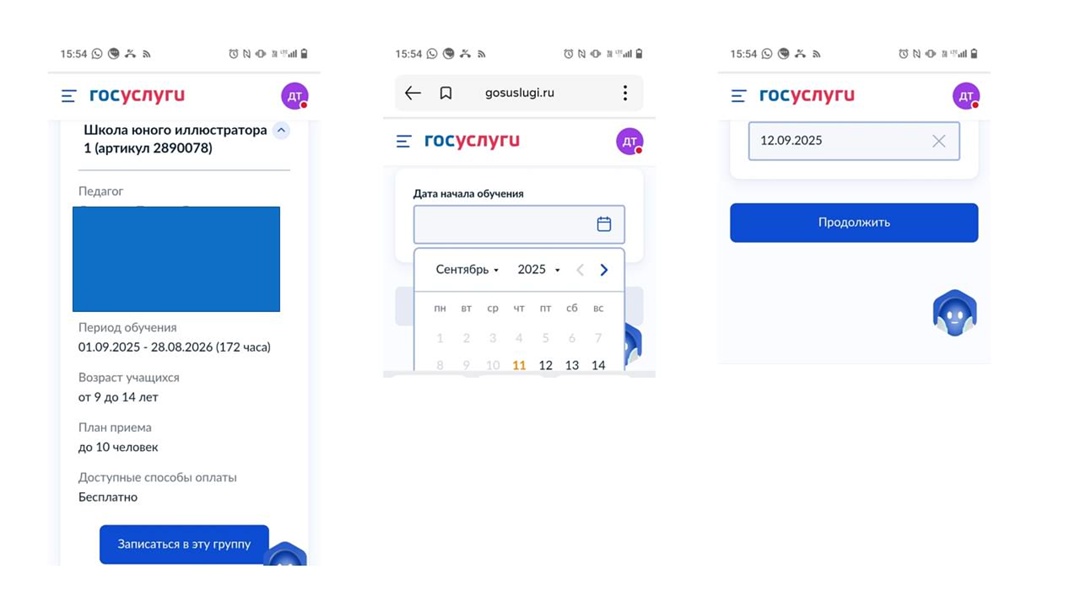Focus the Дата начала обучения field
The height and width of the screenshot is (607, 1080).
(x=519, y=224)
